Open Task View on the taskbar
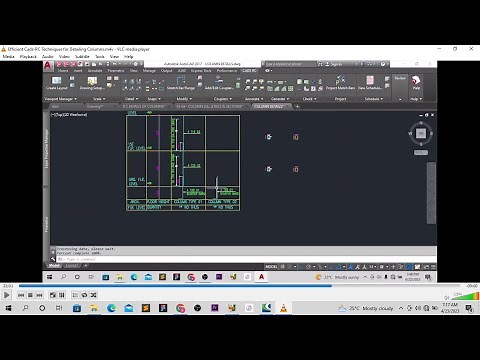480x360 pixels. pyautogui.click(x=59, y=308)
